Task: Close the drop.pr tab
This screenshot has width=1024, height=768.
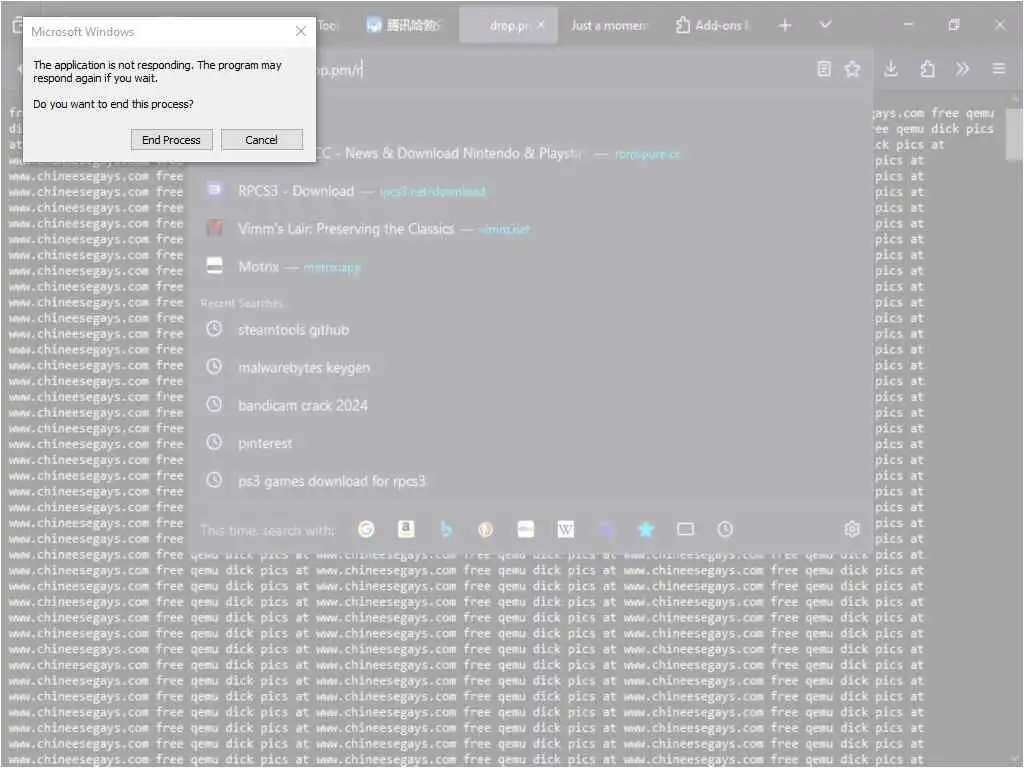Action: 541,25
